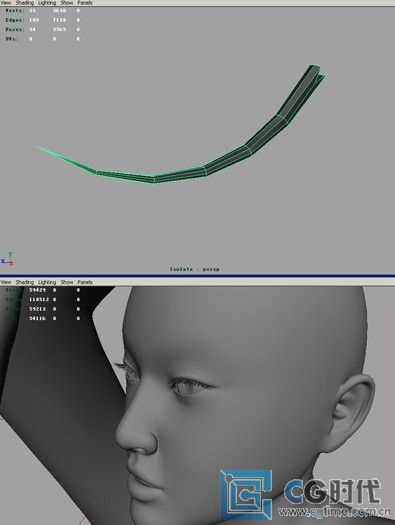Viewport: 395px width, 525px height.
Task: Open the Panels menu in the lower viewport
Action: coord(85,282)
